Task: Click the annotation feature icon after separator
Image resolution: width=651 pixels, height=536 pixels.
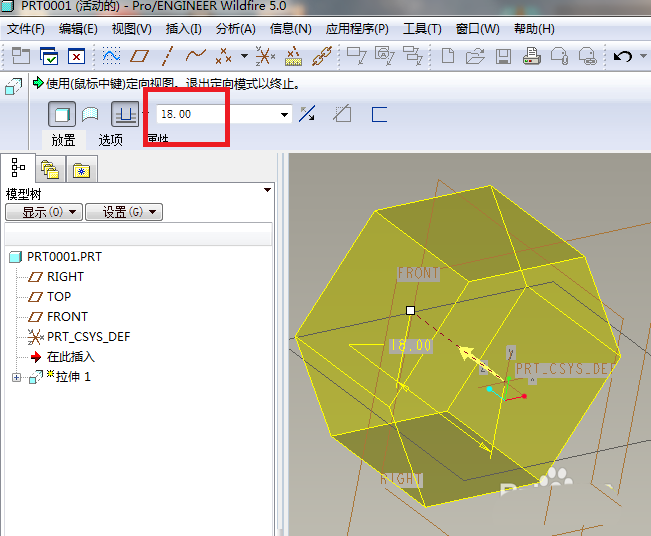Action: 356,56
